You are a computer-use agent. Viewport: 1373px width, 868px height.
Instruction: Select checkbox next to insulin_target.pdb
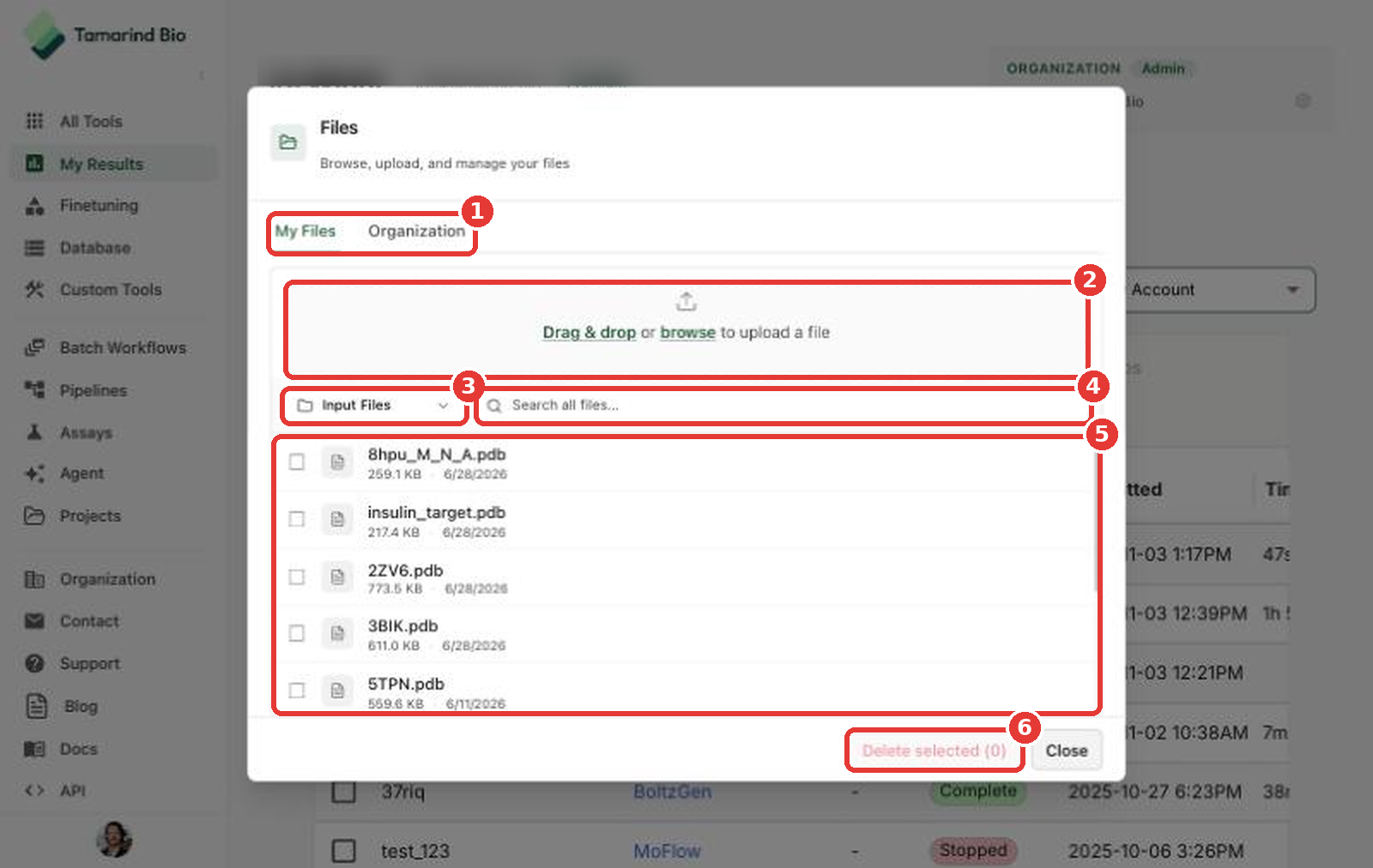297,519
